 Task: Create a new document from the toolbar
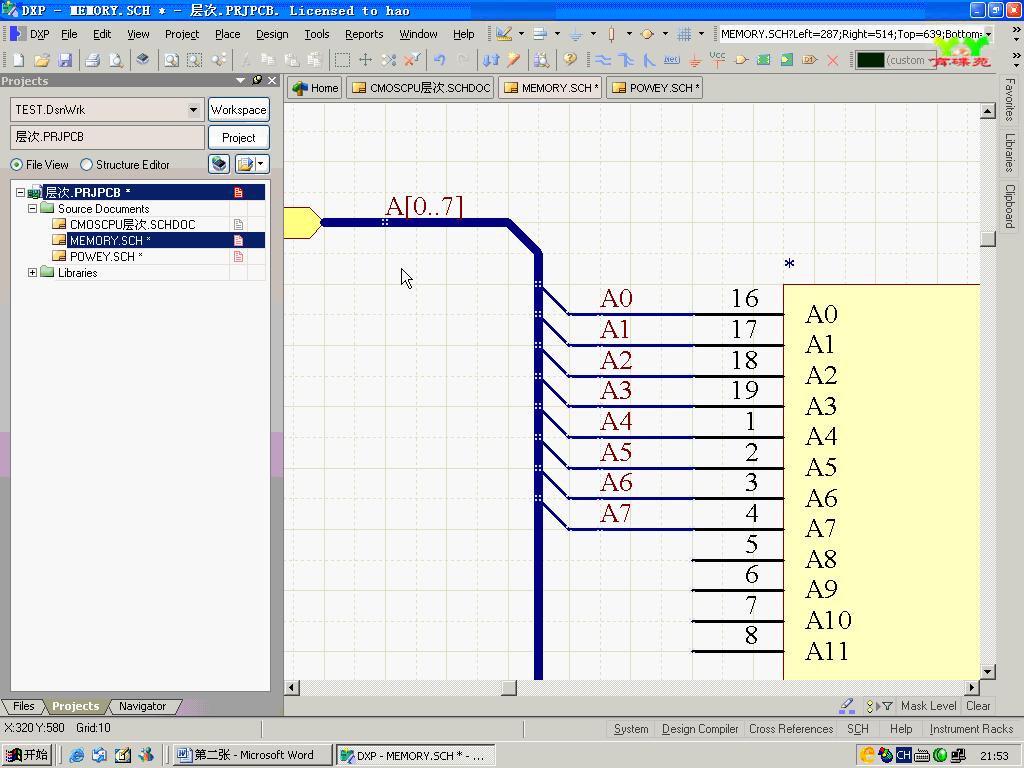tap(18, 60)
